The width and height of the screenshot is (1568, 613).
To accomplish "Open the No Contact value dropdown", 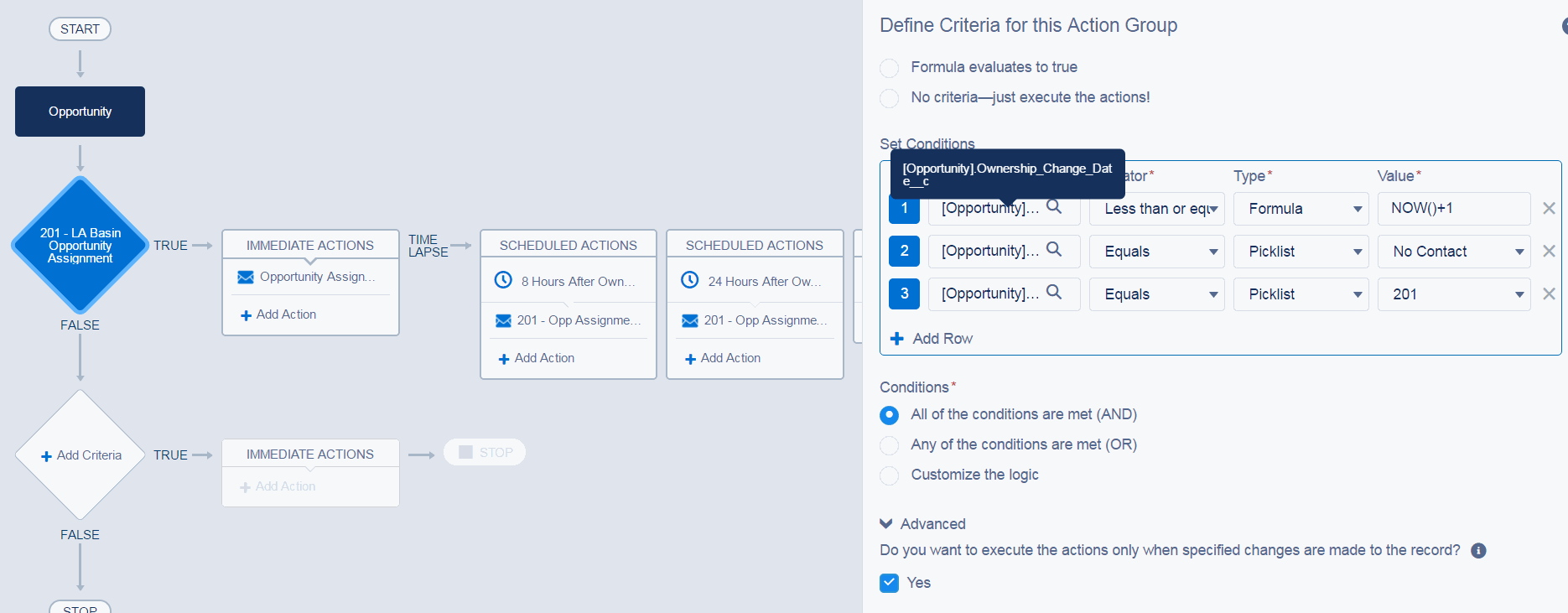I will [x=1453, y=252].
